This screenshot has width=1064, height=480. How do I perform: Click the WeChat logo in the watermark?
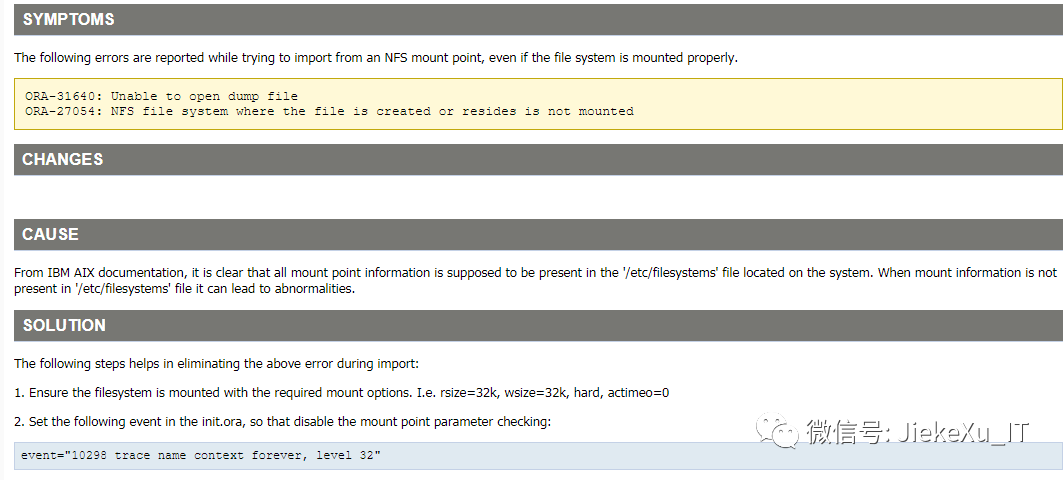[x=777, y=431]
